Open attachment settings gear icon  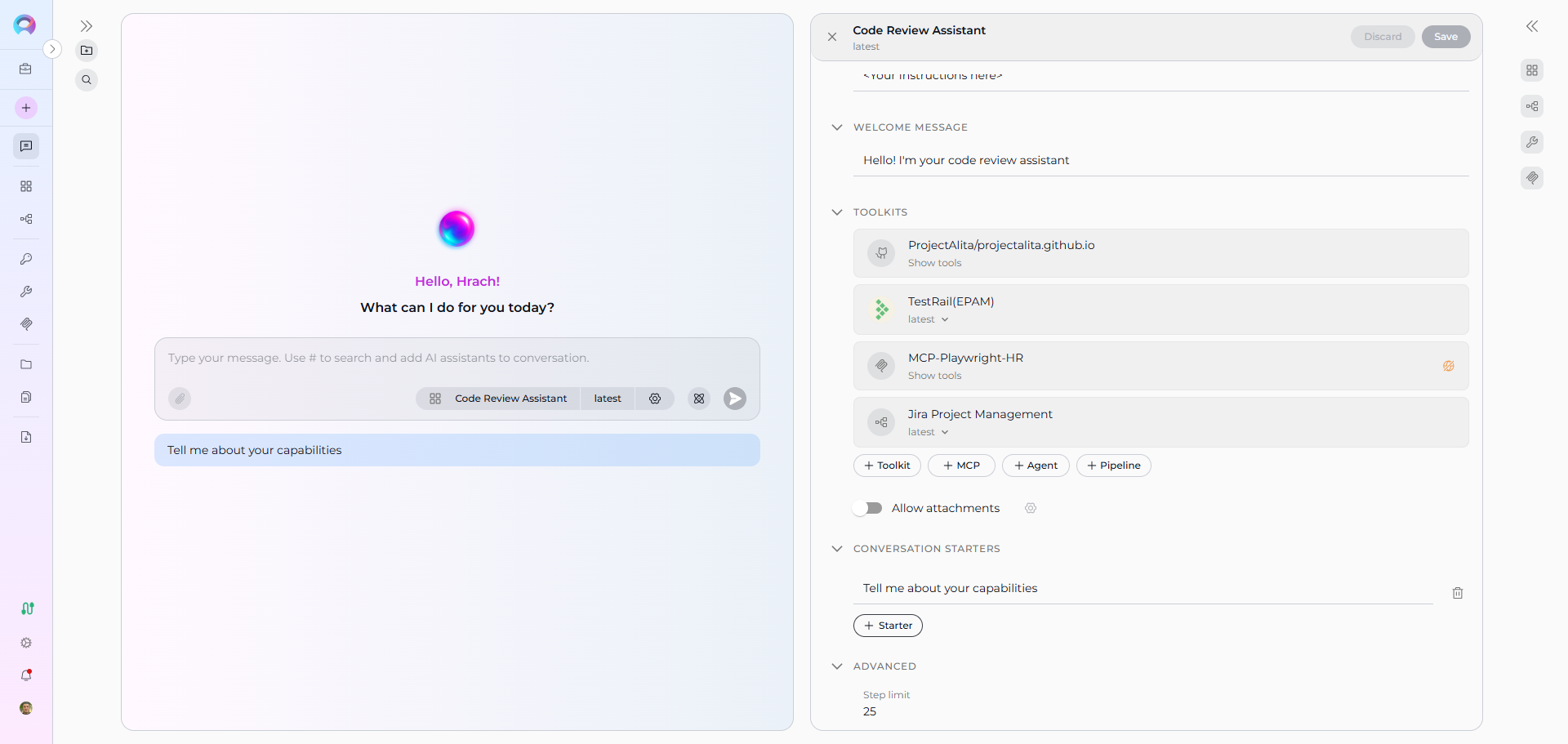pos(1031,508)
